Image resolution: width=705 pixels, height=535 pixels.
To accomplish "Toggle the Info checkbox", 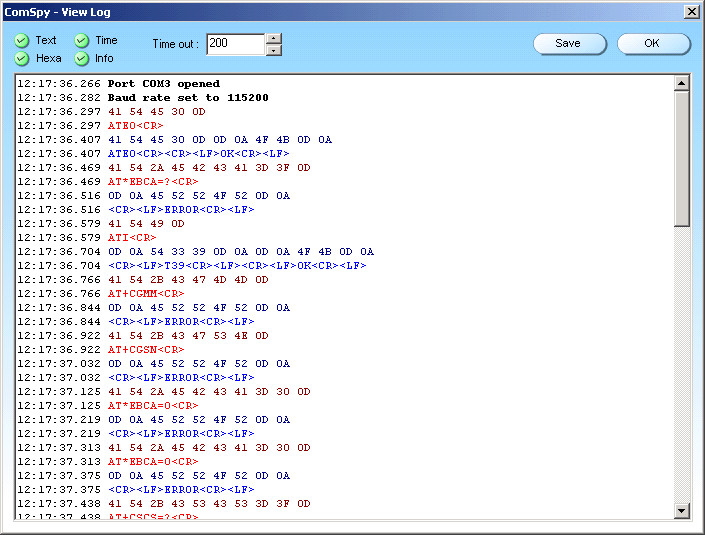I will [x=81, y=58].
